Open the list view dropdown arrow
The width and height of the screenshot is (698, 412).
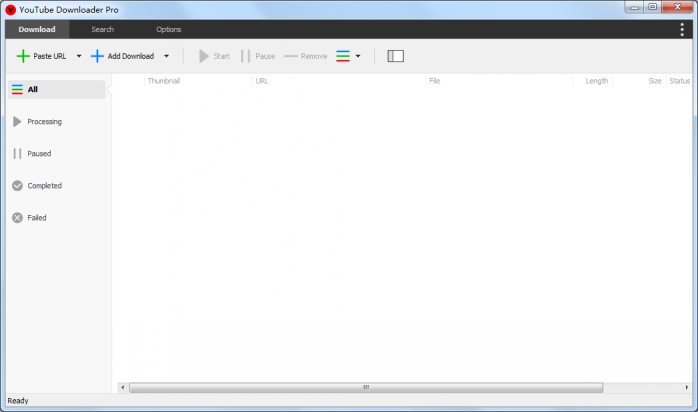point(358,56)
